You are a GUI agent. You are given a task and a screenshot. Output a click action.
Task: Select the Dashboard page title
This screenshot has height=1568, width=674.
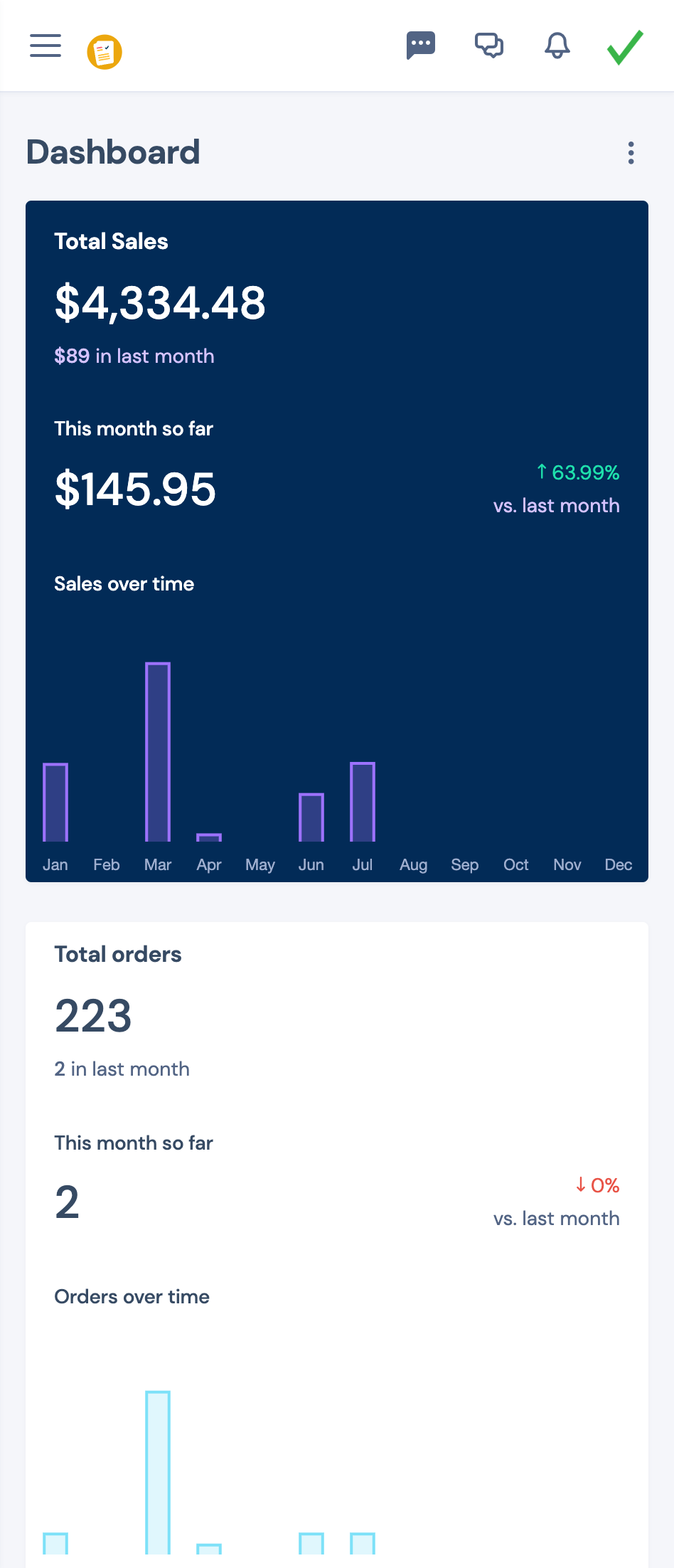point(113,152)
